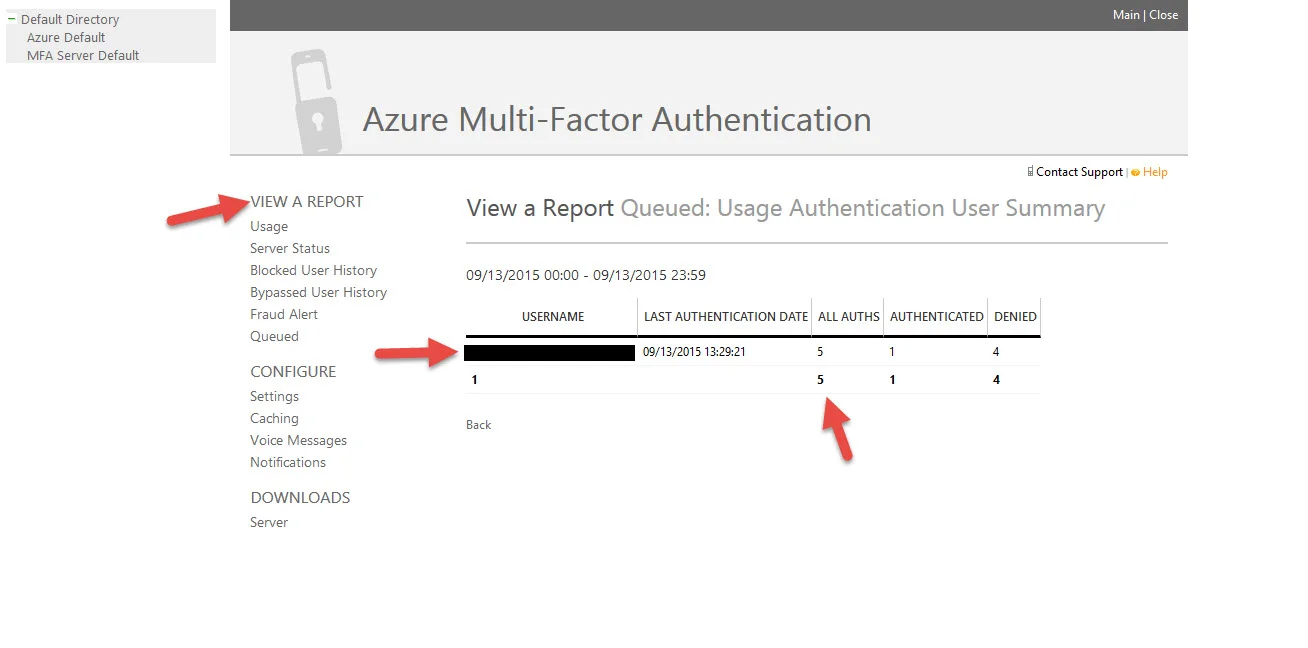The height and width of the screenshot is (648, 1308).
Task: Open Voice Messages configuration
Action: [x=298, y=440]
